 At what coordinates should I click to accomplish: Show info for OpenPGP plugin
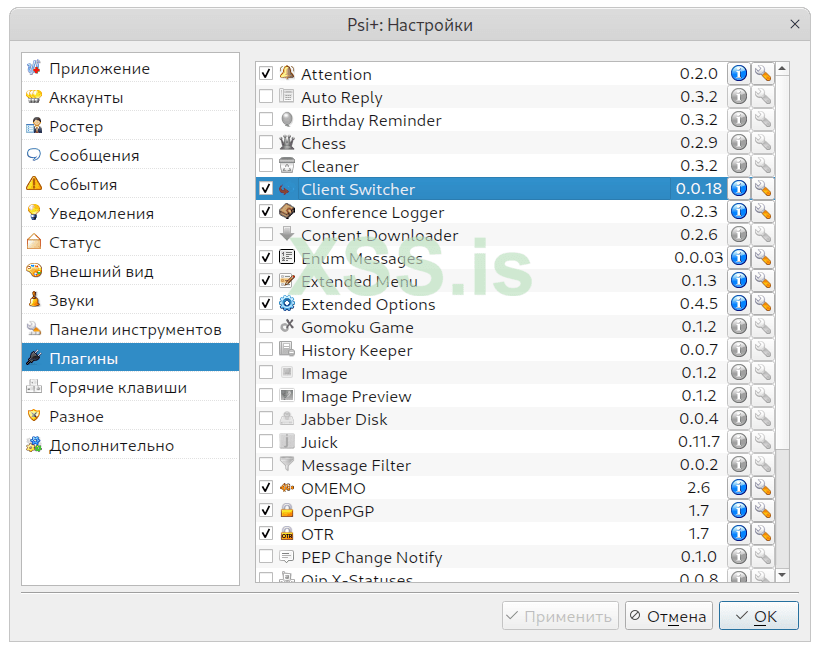click(x=738, y=511)
